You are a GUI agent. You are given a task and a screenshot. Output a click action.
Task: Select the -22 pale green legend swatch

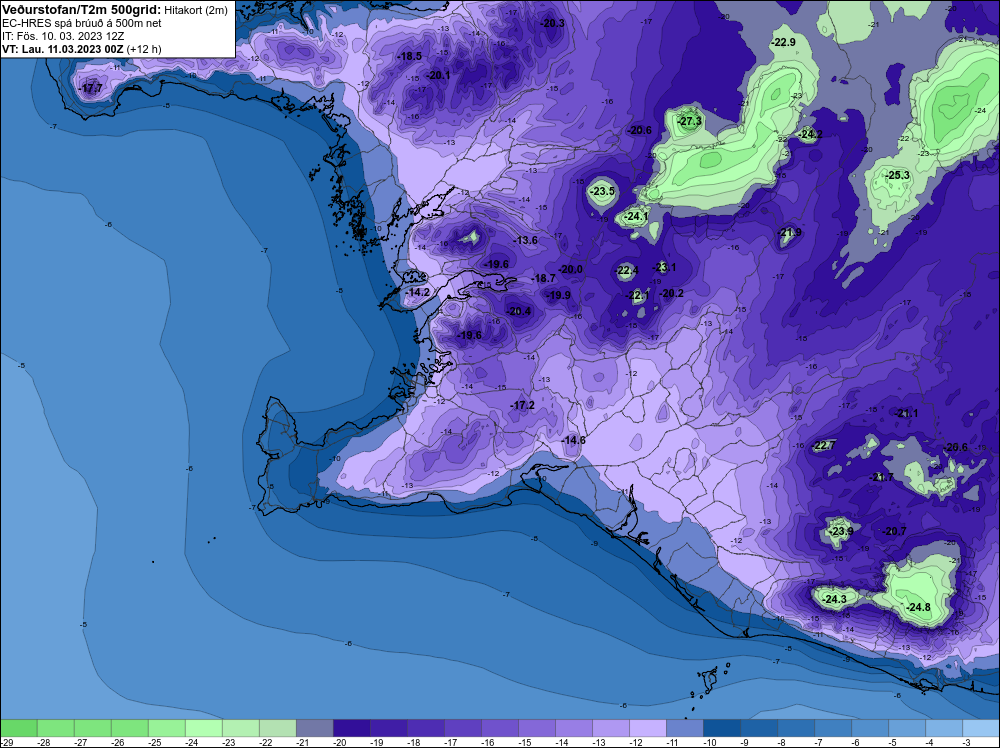(x=278, y=728)
